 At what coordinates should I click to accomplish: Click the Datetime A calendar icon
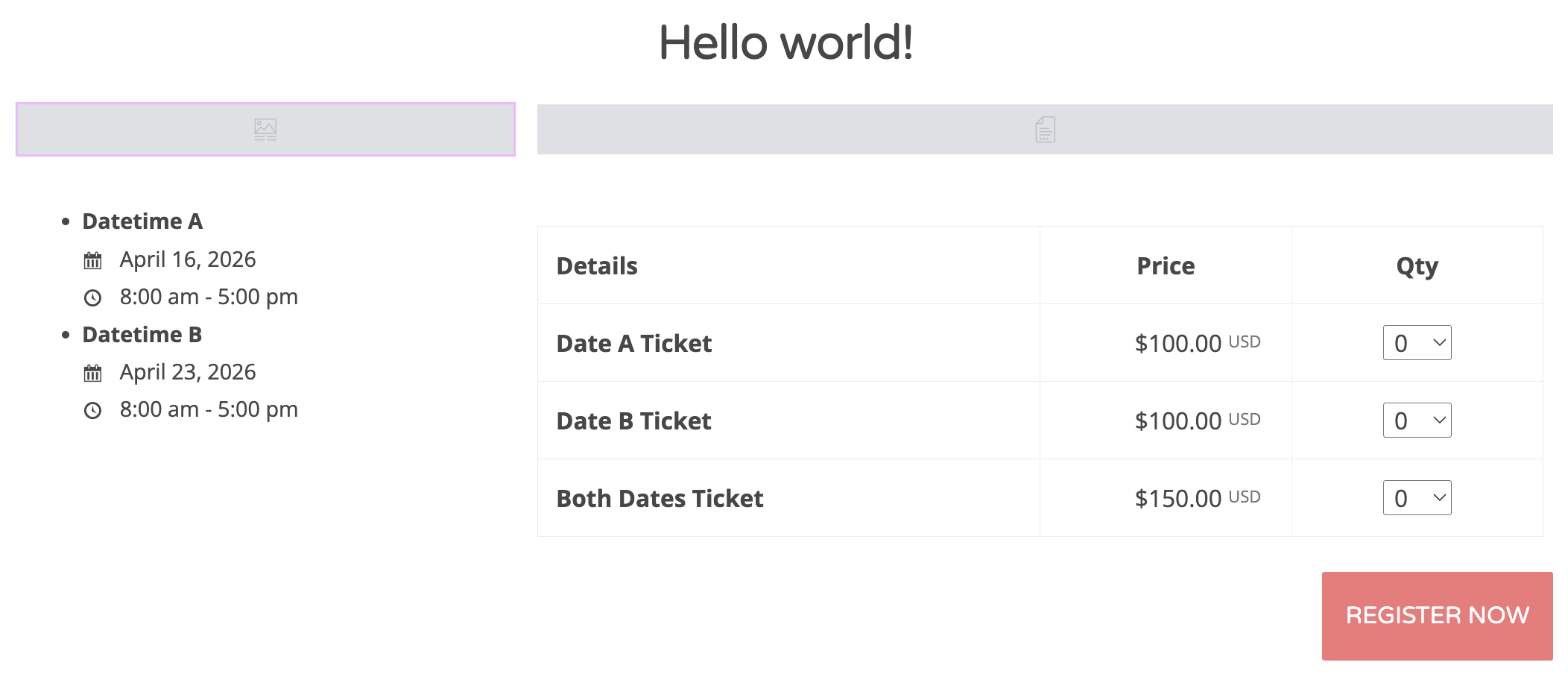[92, 260]
